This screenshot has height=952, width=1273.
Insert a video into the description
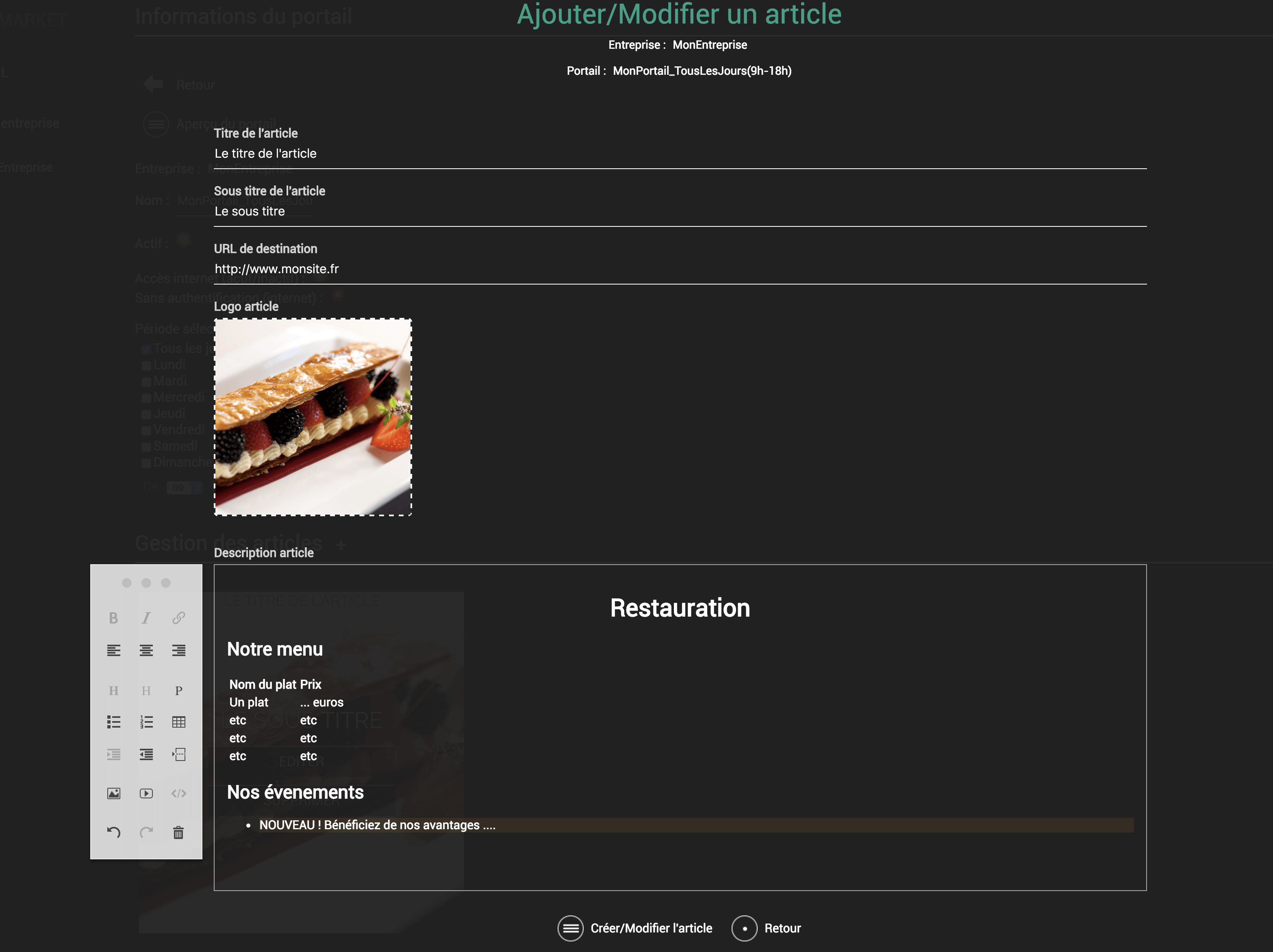pyautogui.click(x=146, y=793)
